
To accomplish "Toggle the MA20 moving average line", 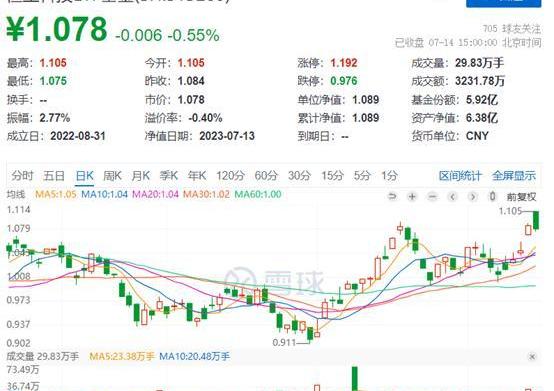I will click(x=155, y=194).
